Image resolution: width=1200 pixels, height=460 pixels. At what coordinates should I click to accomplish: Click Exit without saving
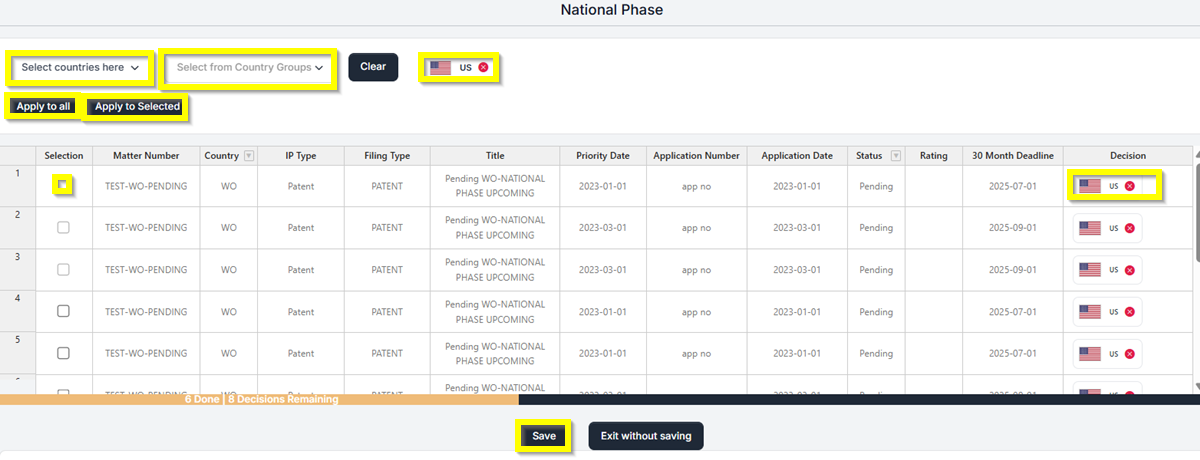click(x=646, y=436)
